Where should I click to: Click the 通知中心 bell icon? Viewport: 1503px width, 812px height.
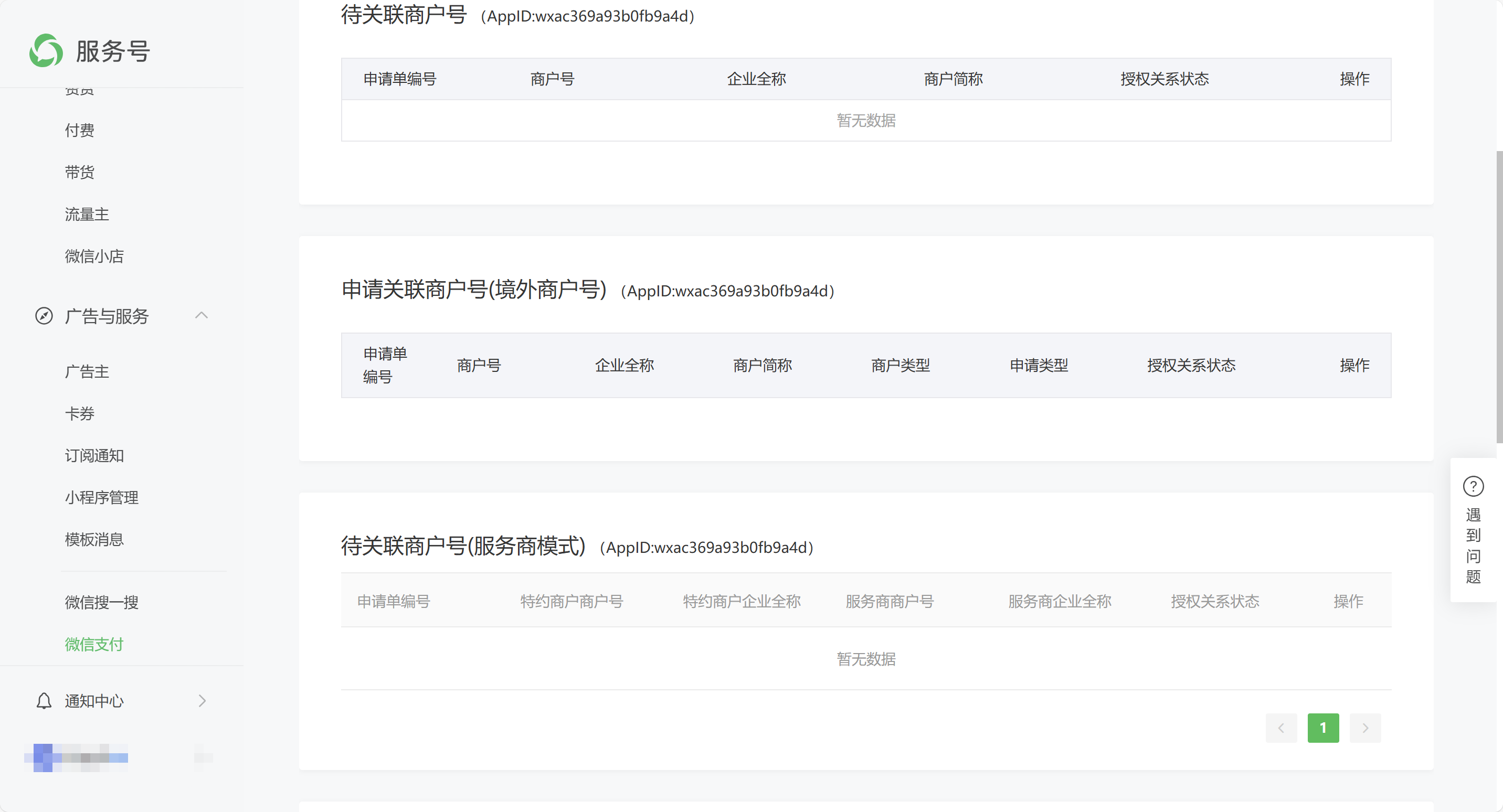point(44,701)
